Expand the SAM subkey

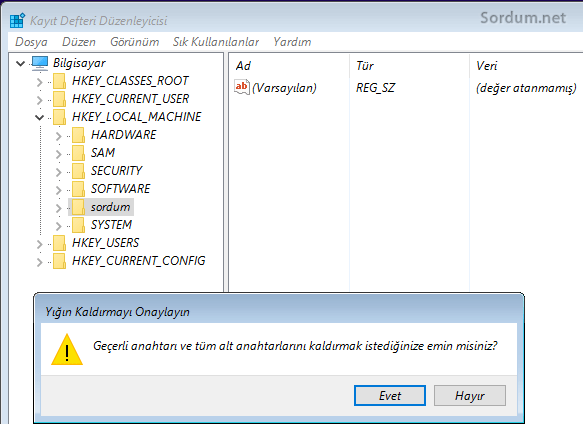[x=58, y=154]
